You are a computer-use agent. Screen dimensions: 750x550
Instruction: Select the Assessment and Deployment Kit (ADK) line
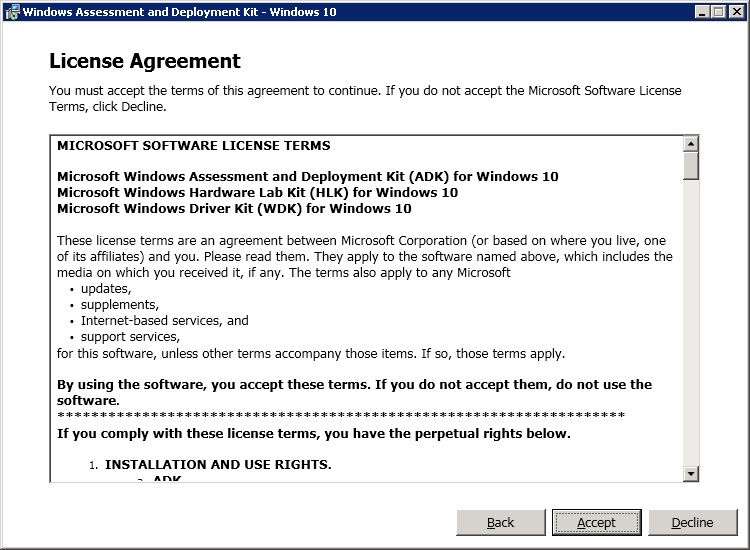(308, 176)
